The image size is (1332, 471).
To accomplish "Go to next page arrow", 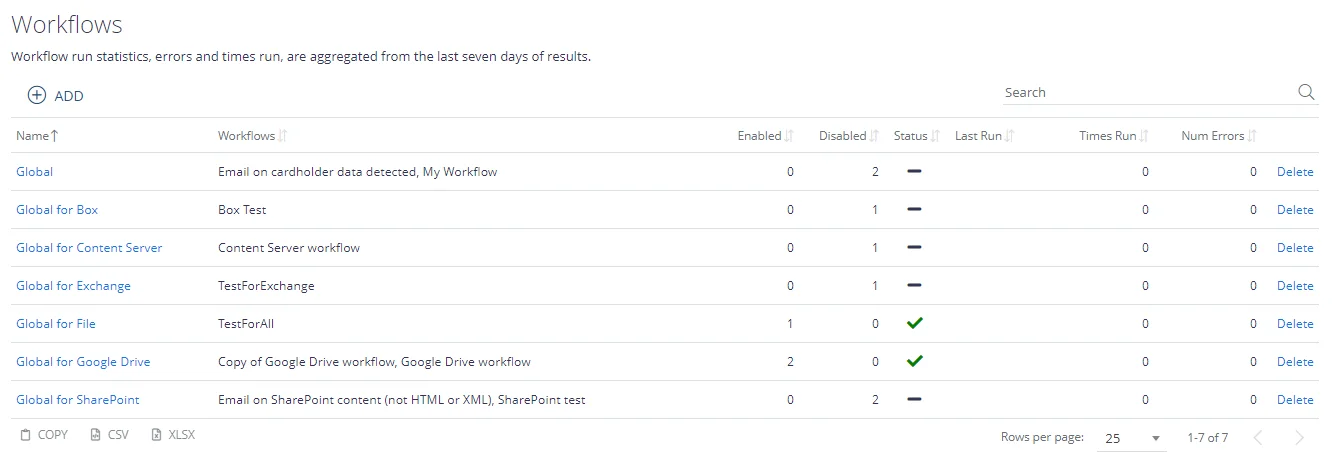I will point(1300,438).
